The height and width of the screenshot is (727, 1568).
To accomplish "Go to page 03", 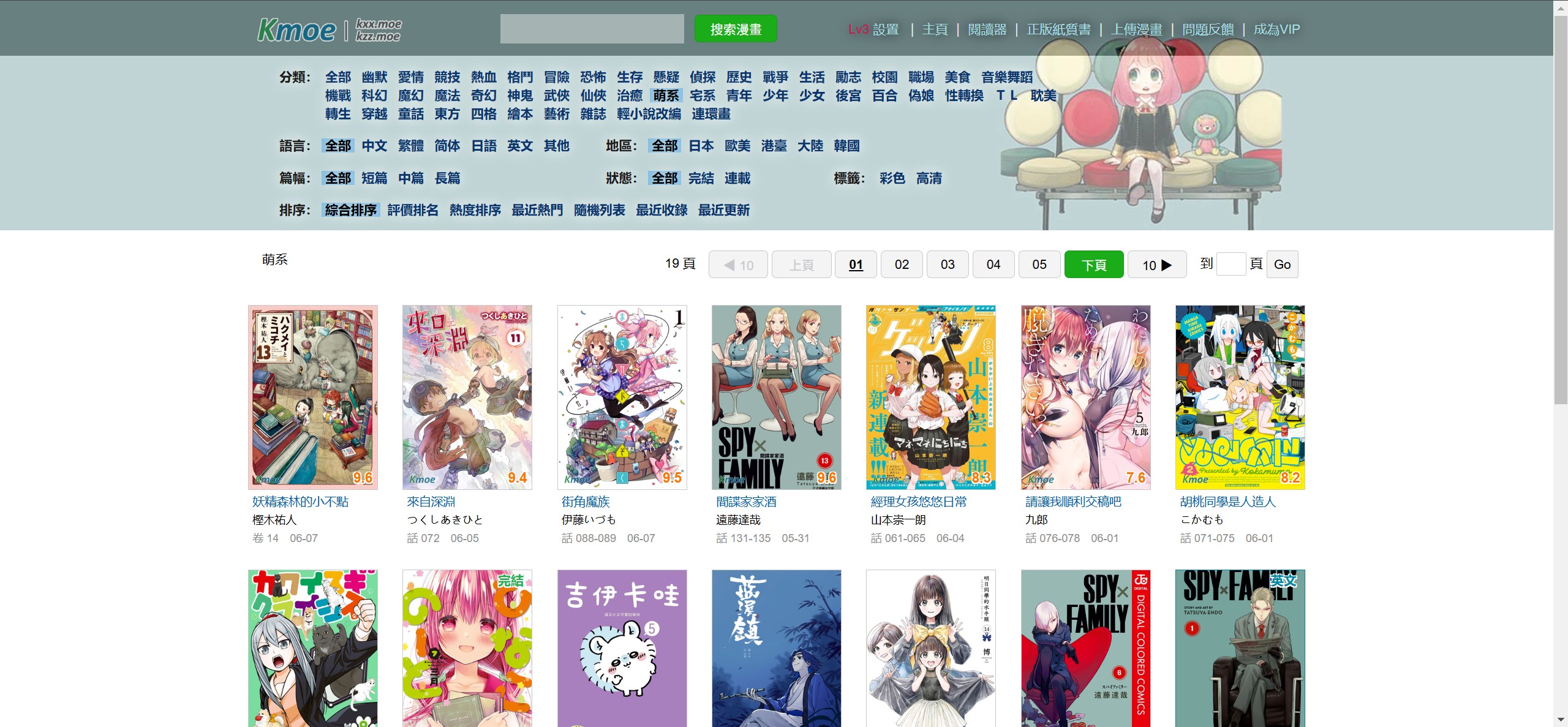I will [x=948, y=265].
